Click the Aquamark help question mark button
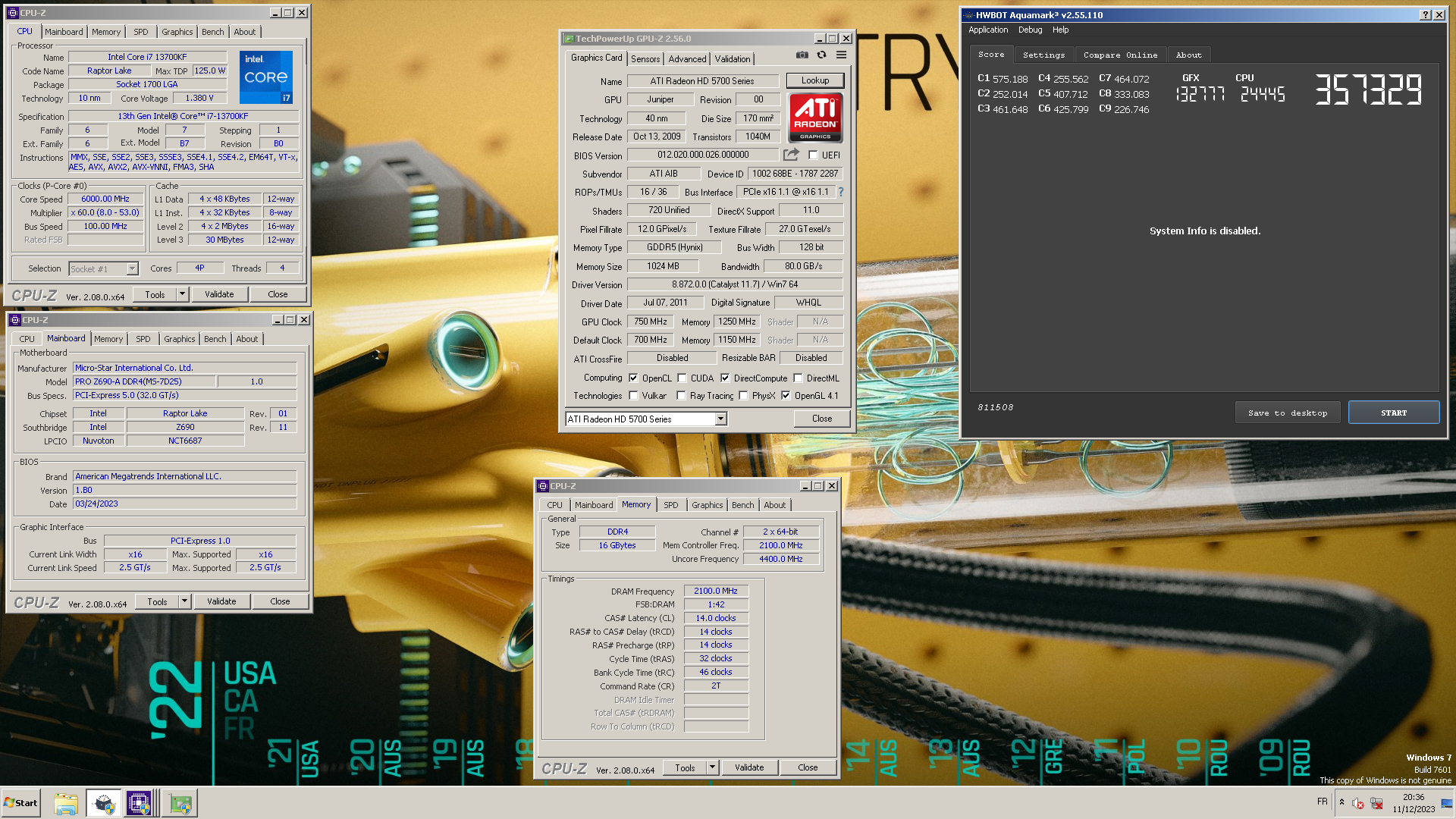Viewport: 1456px width, 819px height. click(x=1426, y=14)
